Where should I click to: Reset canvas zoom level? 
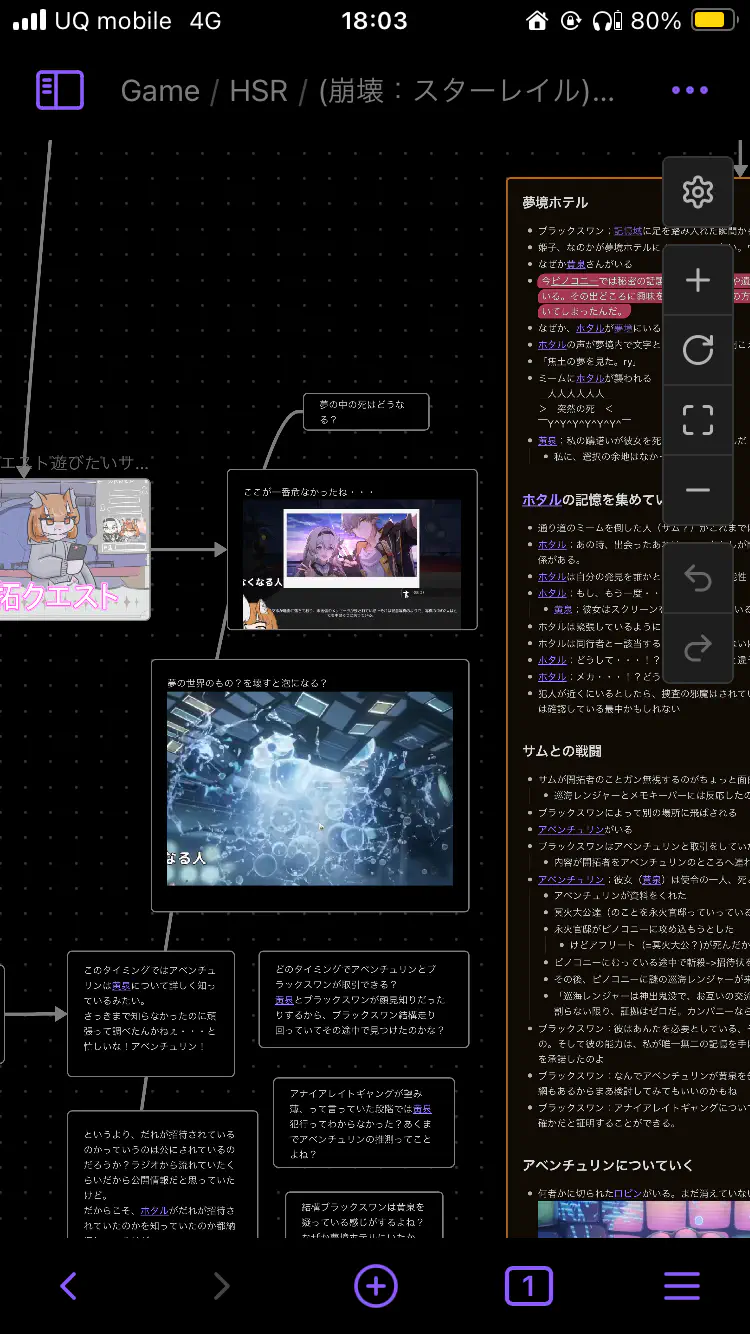click(x=697, y=350)
